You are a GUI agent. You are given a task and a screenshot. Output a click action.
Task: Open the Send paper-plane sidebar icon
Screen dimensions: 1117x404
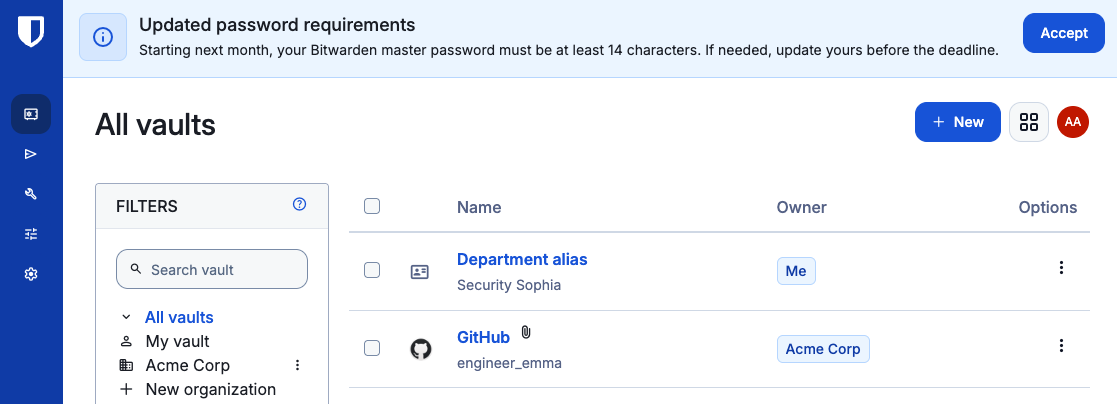tap(31, 154)
